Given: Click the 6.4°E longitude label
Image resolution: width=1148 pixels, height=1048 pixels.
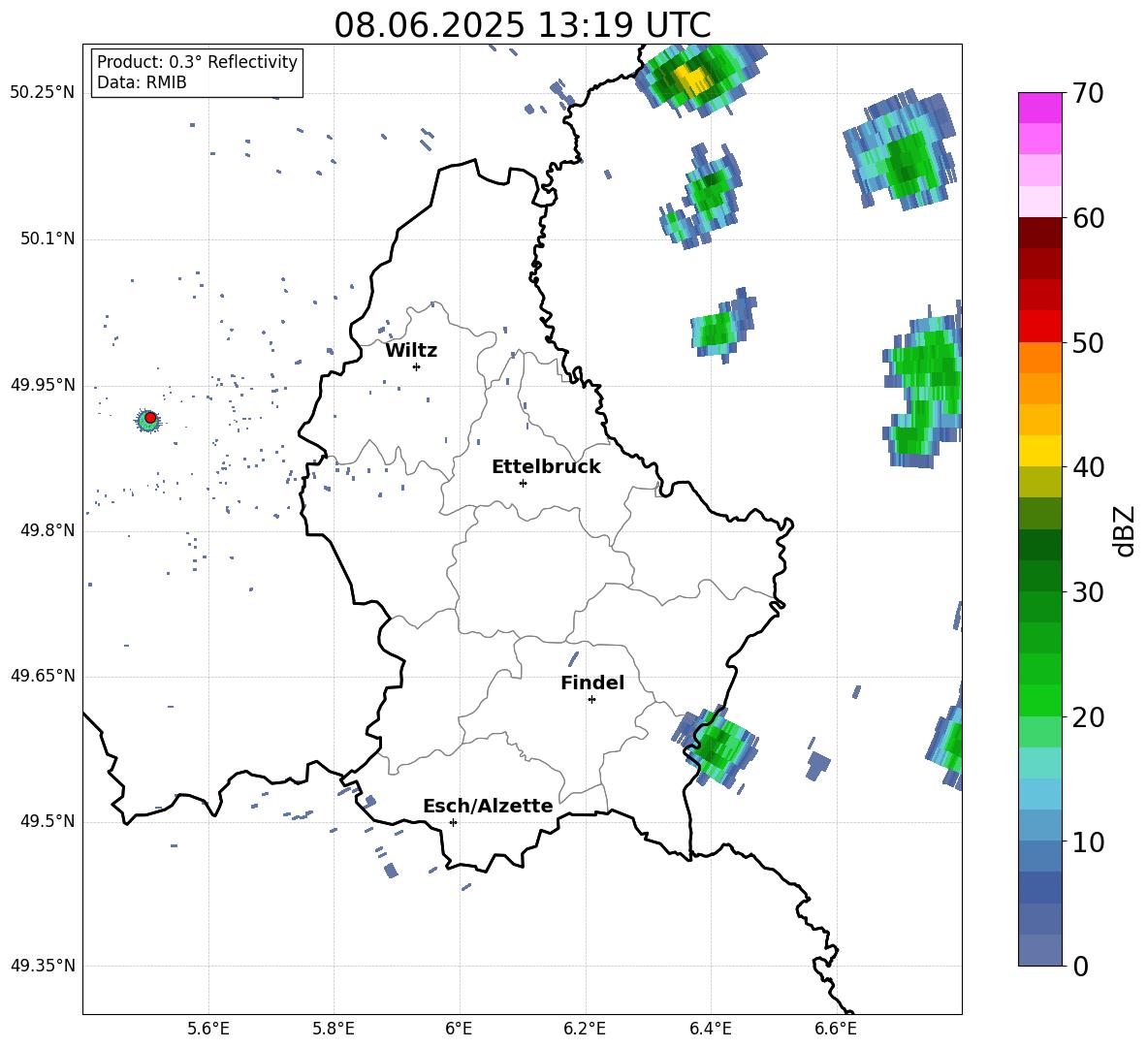Looking at the screenshot, I should click(710, 1029).
